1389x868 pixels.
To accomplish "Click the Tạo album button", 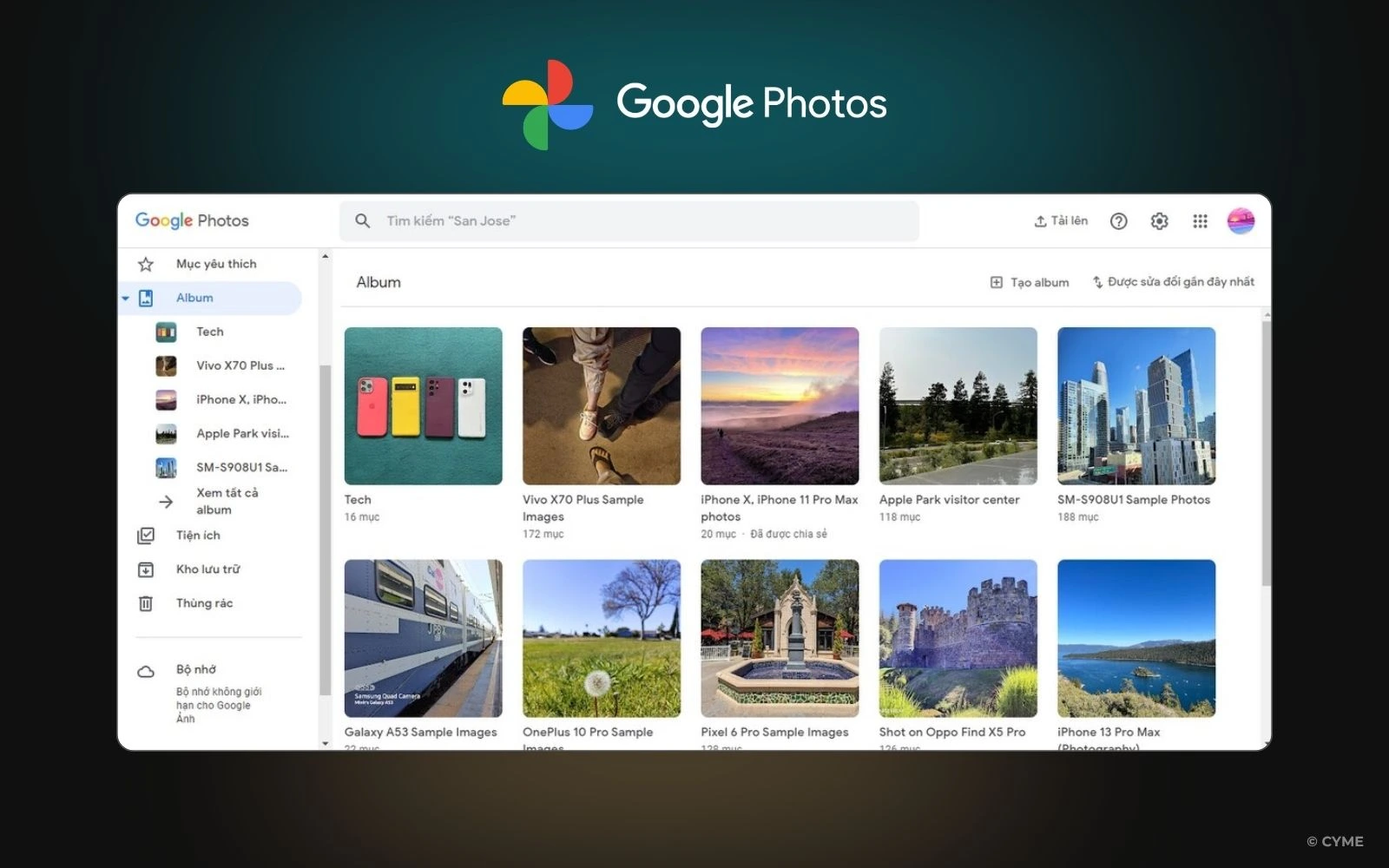I will 1029,281.
